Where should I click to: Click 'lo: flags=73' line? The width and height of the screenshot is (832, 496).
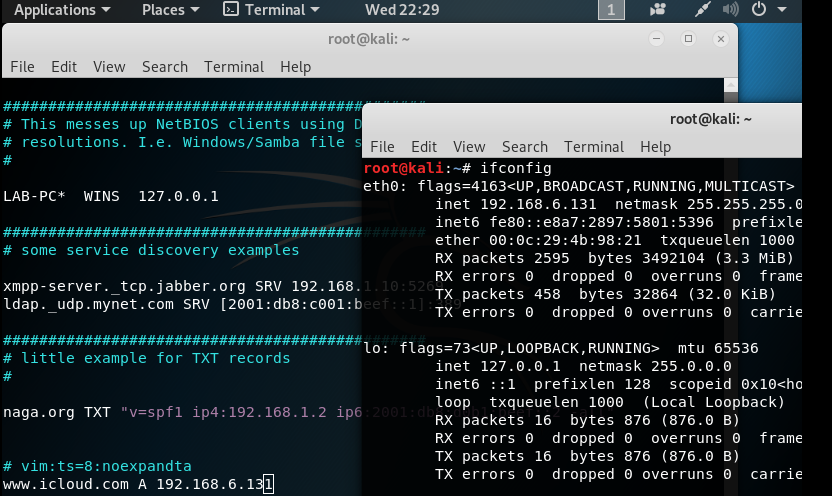click(561, 349)
